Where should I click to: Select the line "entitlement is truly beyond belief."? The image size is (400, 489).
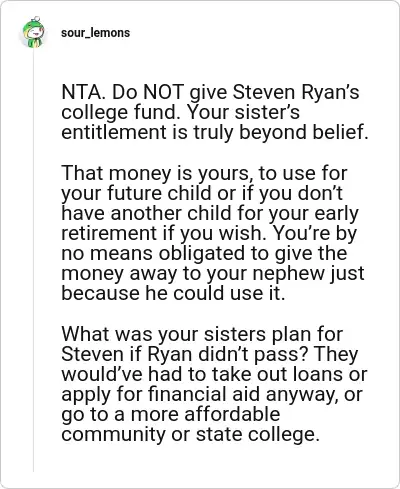(215, 132)
